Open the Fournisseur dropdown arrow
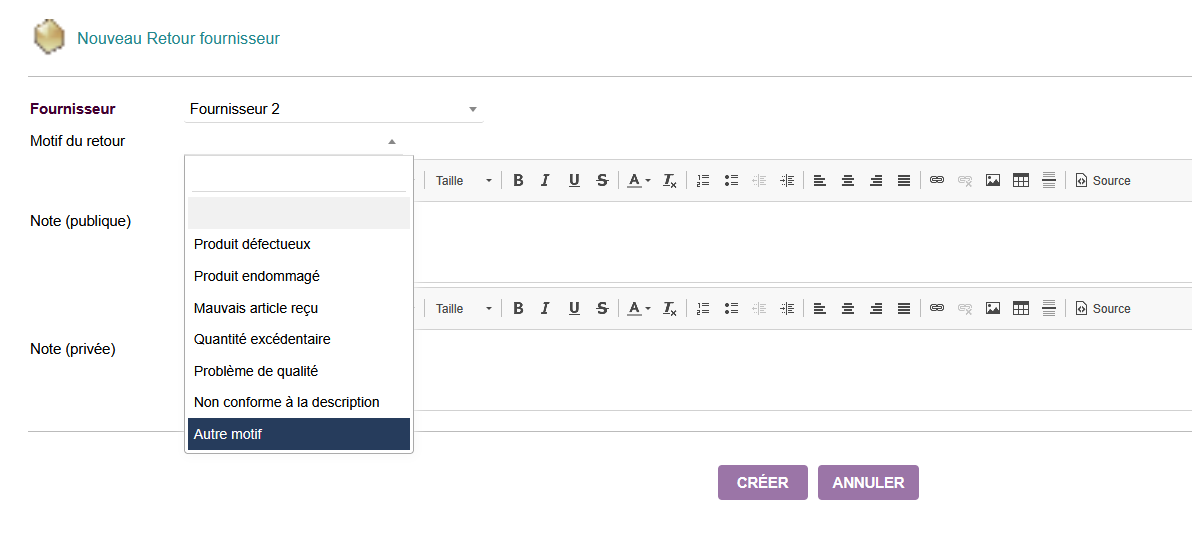 (x=473, y=109)
